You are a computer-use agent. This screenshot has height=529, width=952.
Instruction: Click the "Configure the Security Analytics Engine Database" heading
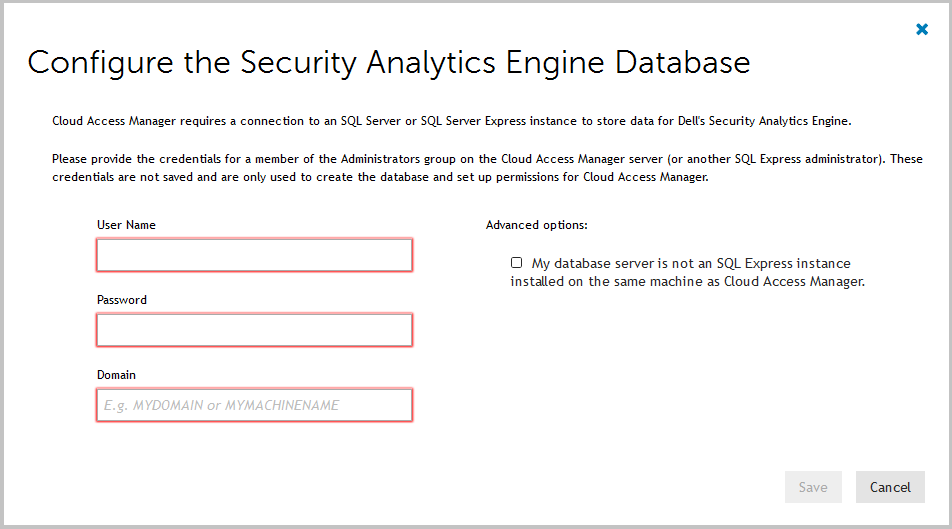click(389, 63)
